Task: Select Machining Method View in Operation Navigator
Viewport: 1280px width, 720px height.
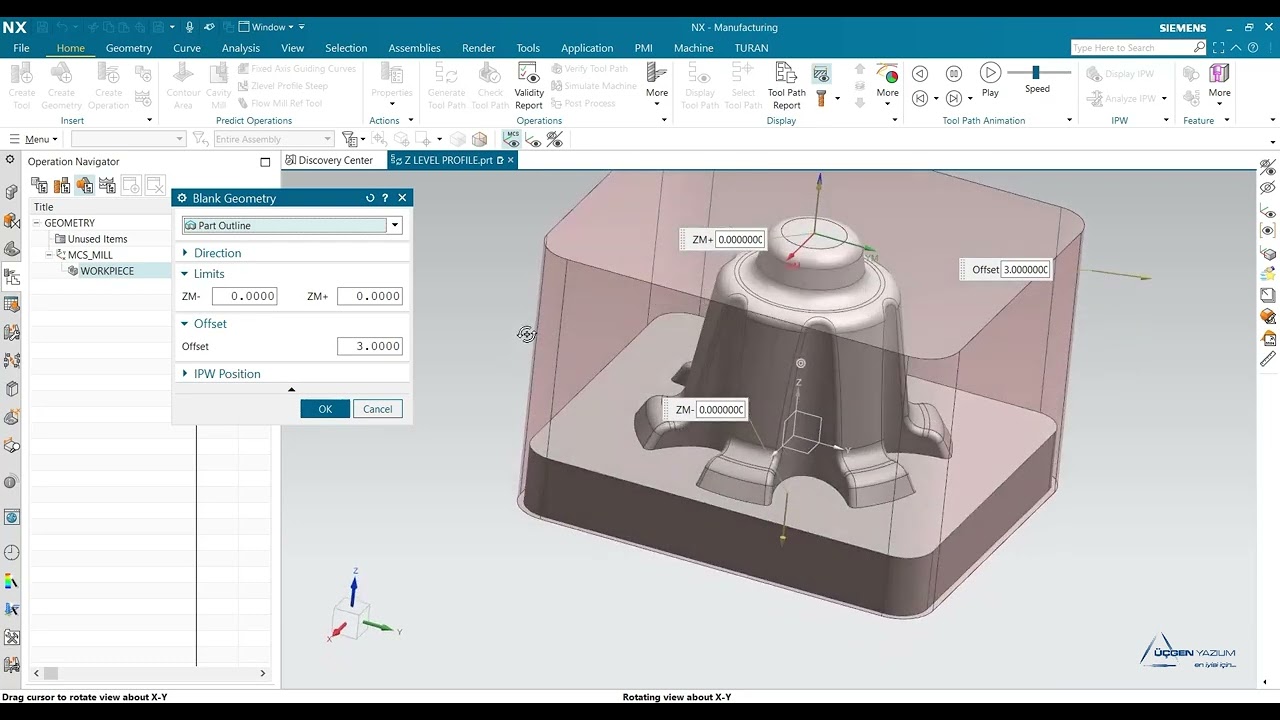Action: (106, 185)
